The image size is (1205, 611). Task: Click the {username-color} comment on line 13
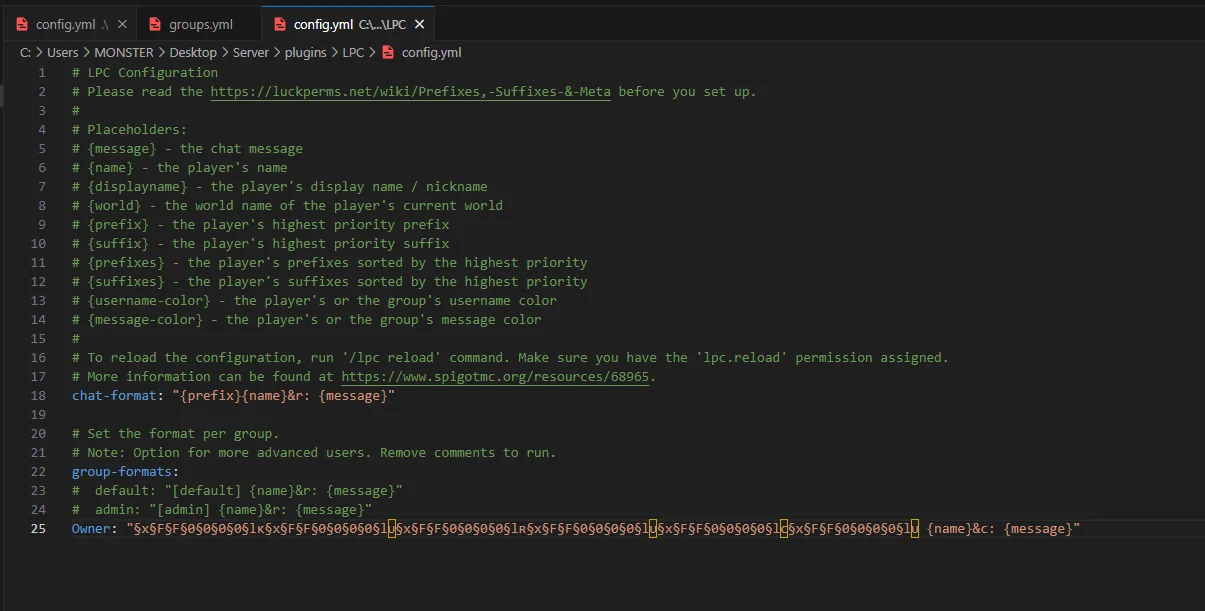pyautogui.click(x=315, y=300)
